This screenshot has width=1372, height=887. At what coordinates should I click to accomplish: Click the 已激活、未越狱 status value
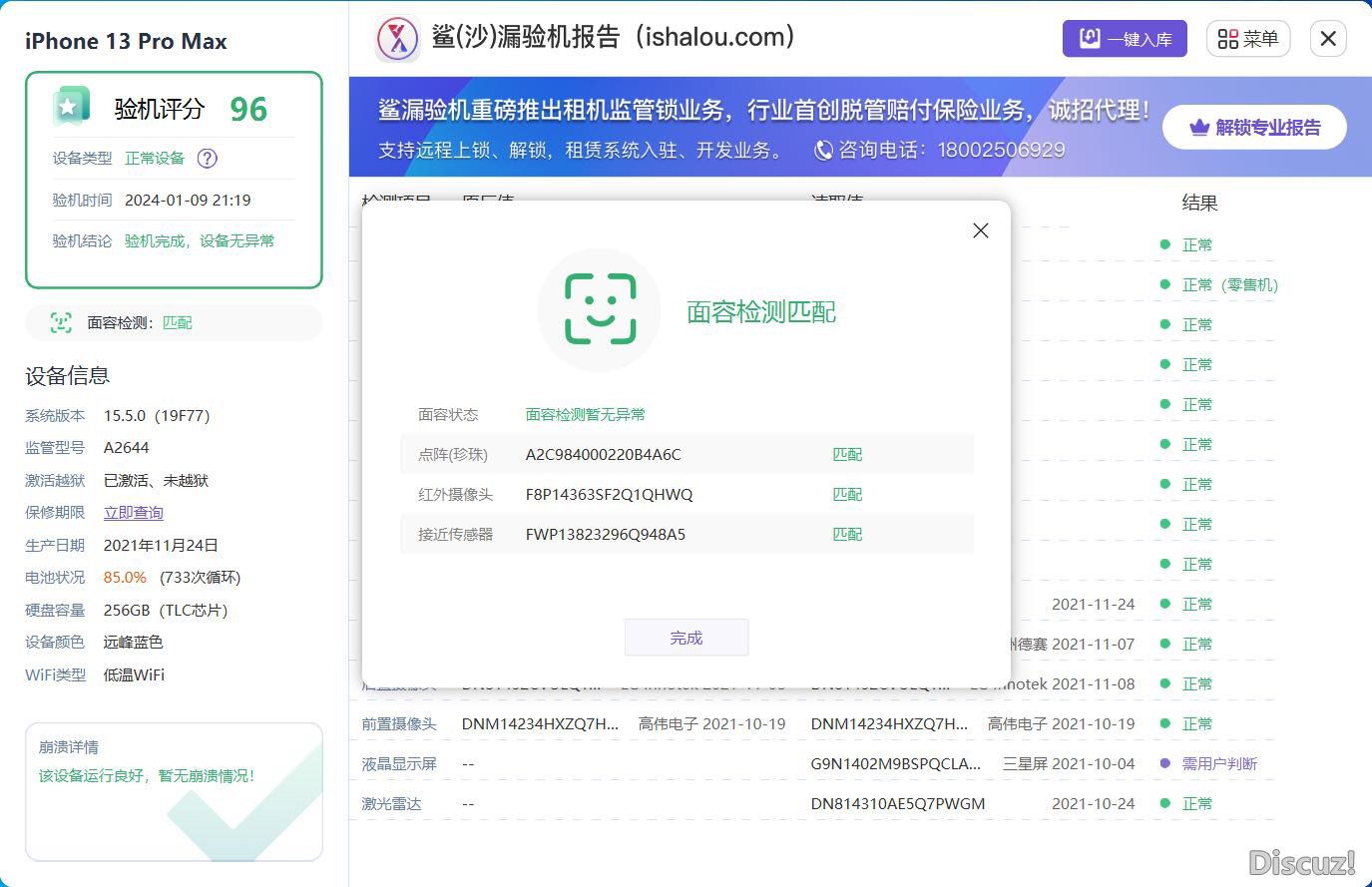tap(156, 480)
